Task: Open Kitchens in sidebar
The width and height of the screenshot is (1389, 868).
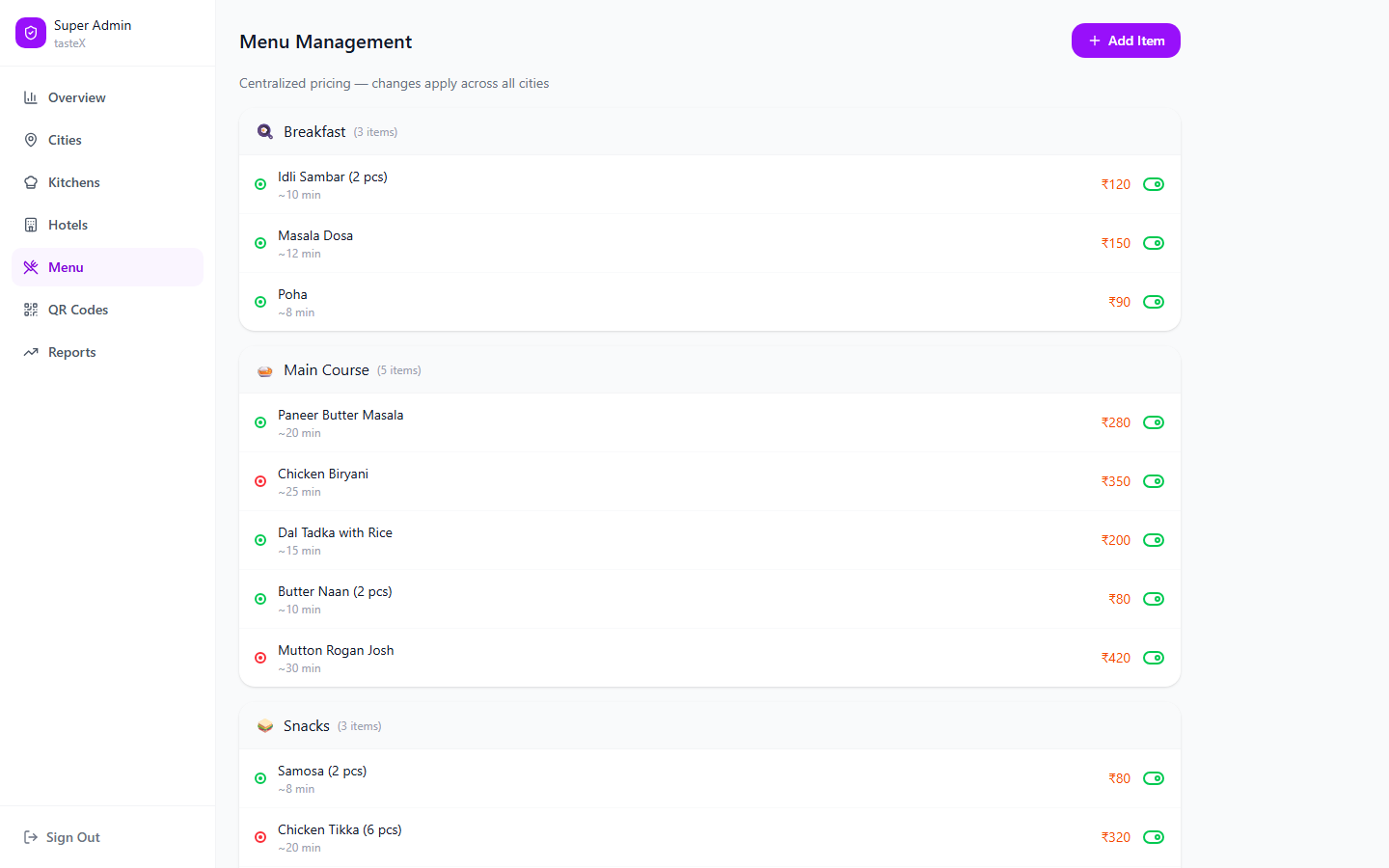Action: coord(107,182)
